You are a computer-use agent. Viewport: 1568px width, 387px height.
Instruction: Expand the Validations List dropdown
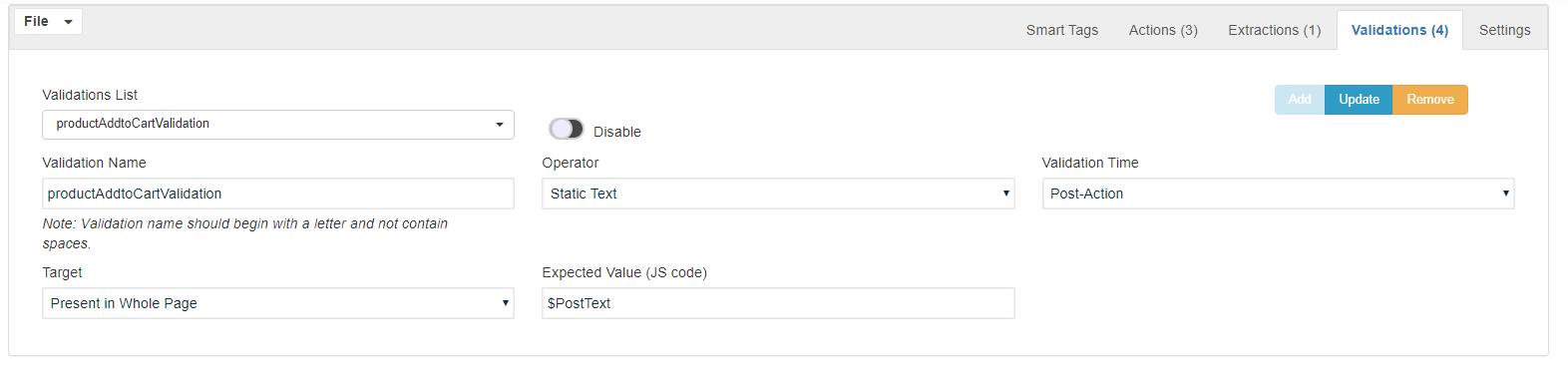coord(278,125)
